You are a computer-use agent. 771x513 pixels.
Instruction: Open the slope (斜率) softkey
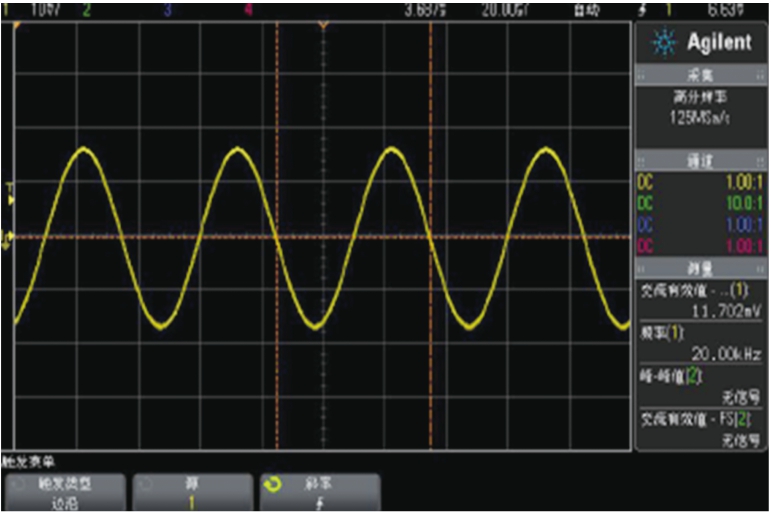[320, 492]
